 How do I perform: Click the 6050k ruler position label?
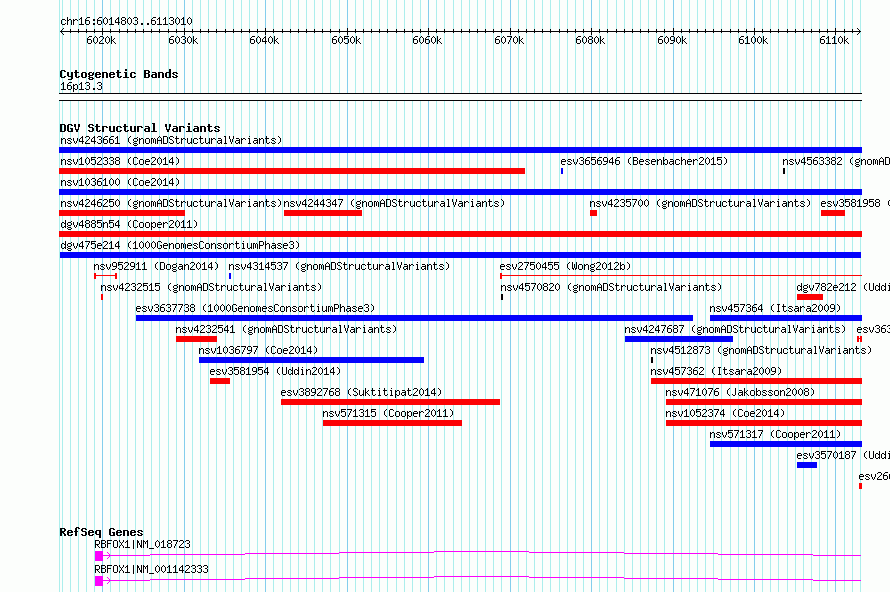pos(346,40)
